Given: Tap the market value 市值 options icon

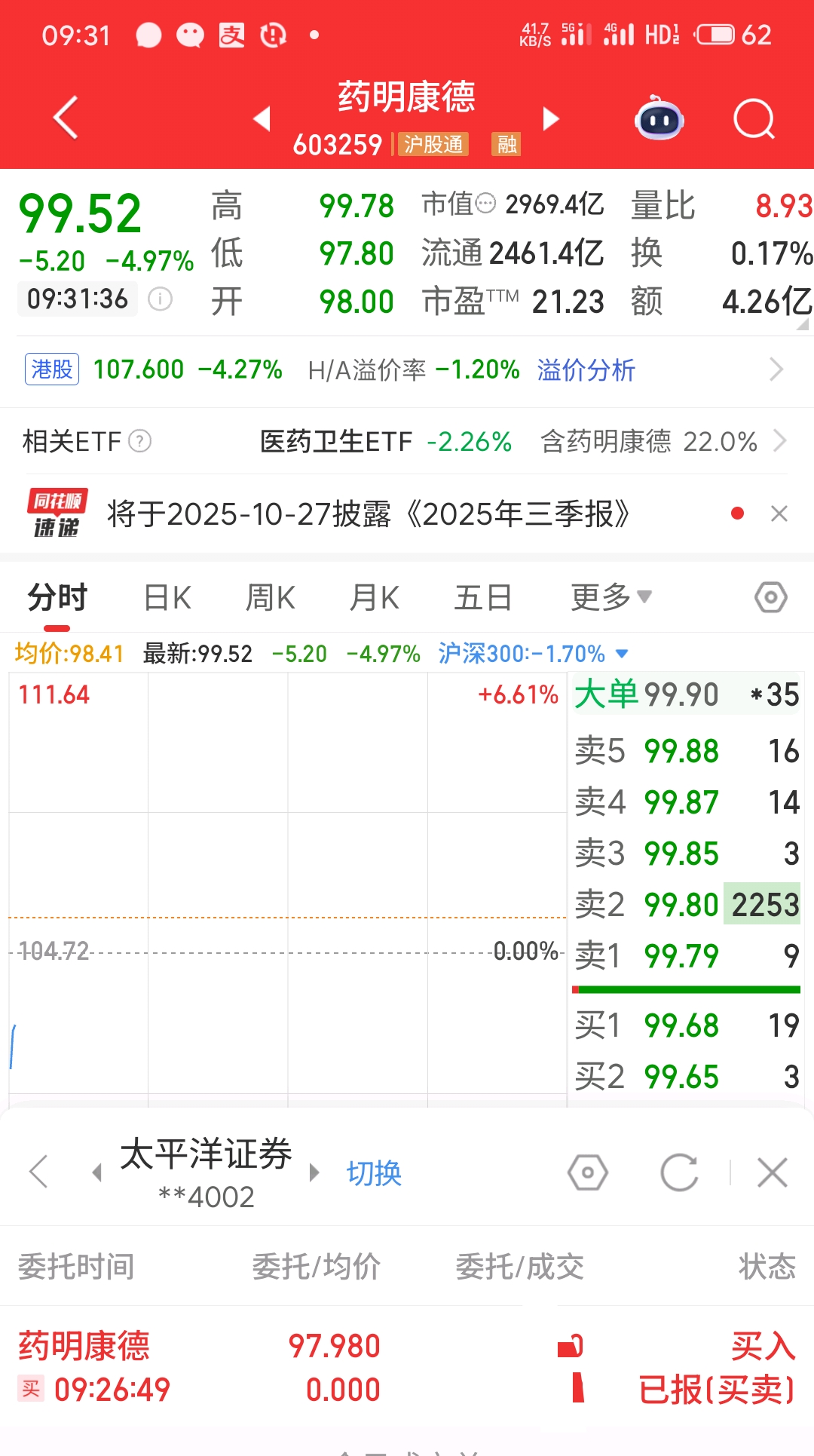Looking at the screenshot, I should click(486, 204).
